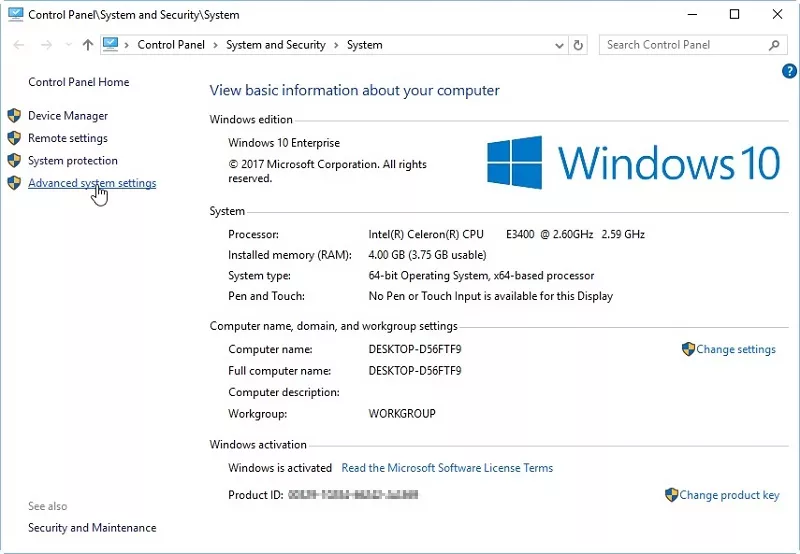
Task: Open Remote settings link
Action: (68, 138)
